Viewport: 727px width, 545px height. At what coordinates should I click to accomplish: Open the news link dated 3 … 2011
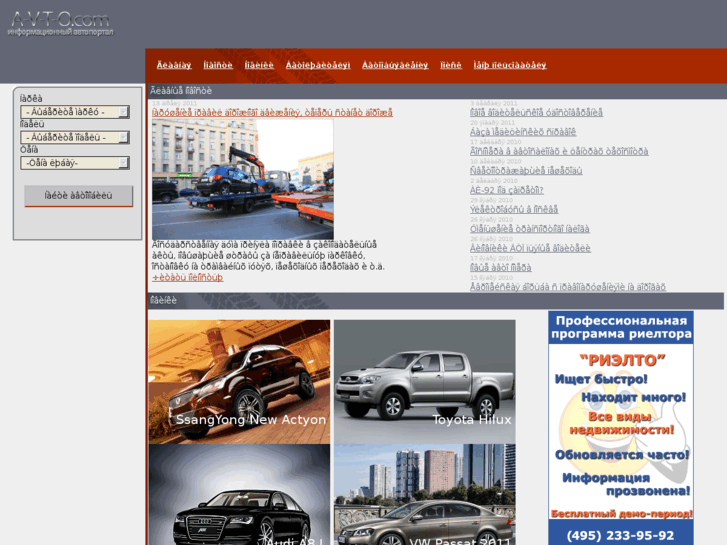[536, 113]
